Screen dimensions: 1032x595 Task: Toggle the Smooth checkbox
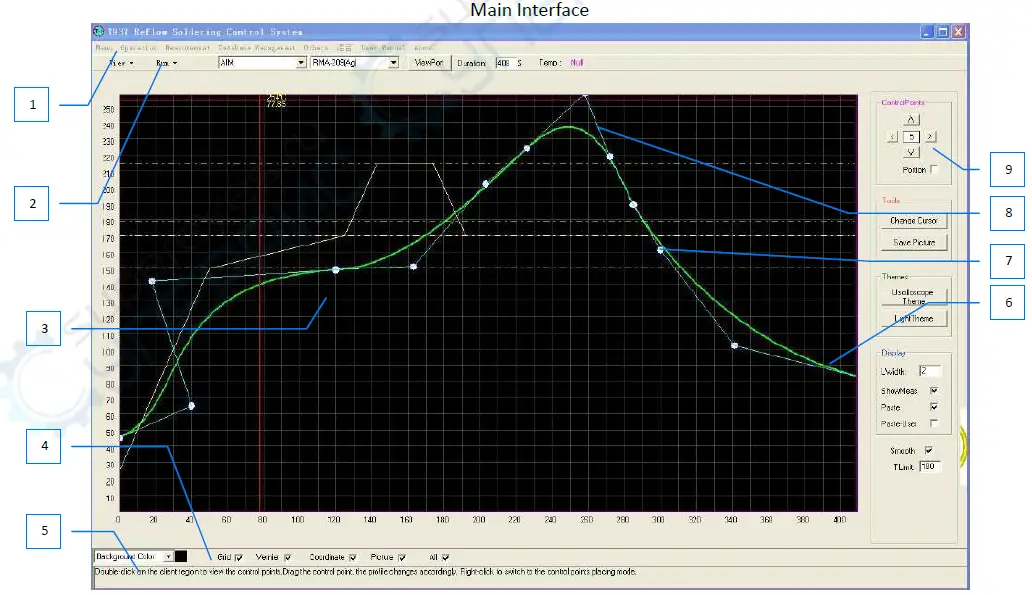(x=929, y=451)
